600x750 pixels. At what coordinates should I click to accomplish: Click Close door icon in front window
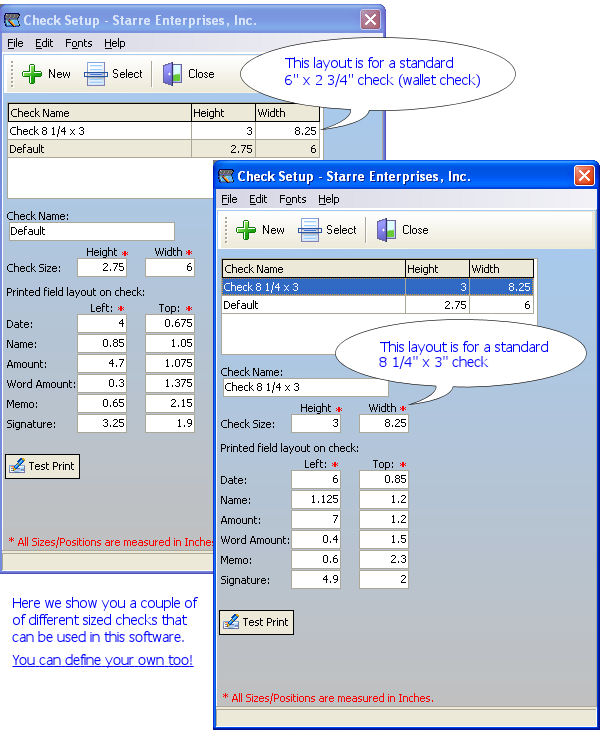pos(386,230)
